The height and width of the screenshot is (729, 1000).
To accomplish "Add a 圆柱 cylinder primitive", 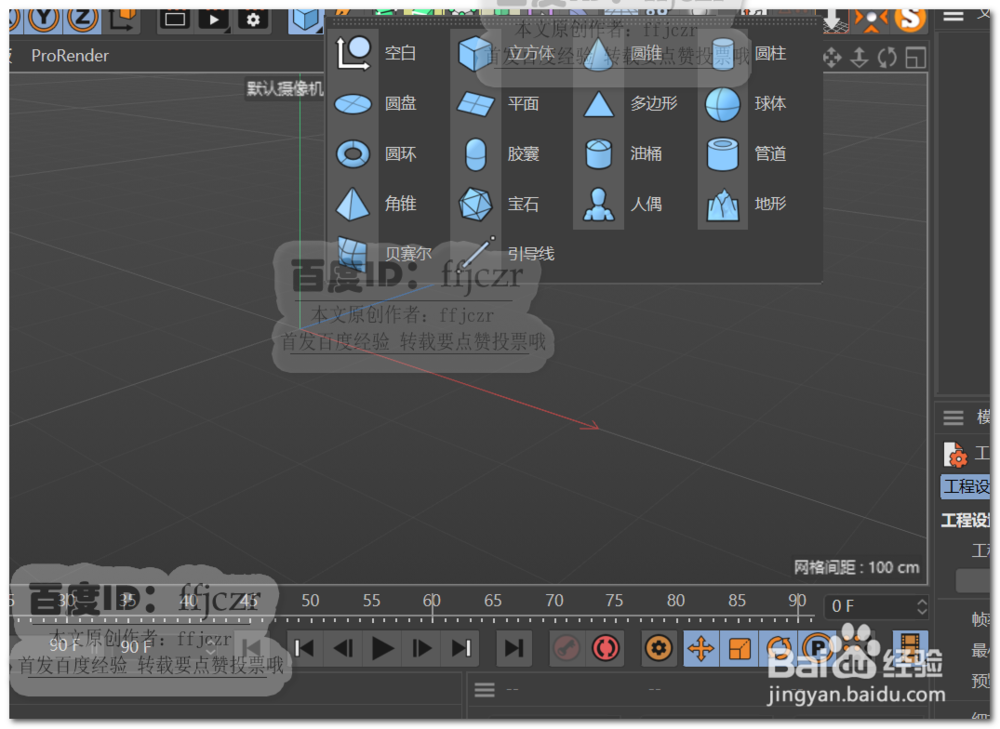I will pyautogui.click(x=723, y=54).
